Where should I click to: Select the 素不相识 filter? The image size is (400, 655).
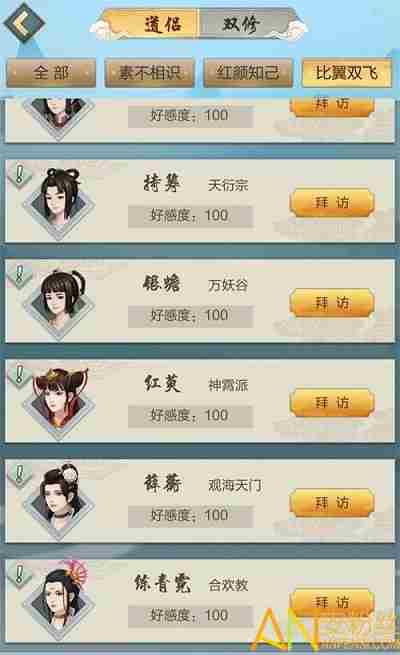149,73
